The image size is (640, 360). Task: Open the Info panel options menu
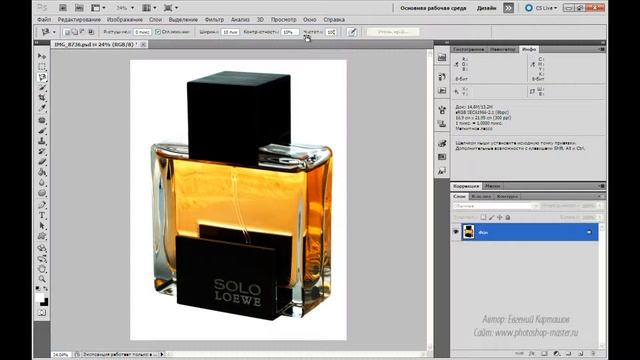tap(601, 49)
